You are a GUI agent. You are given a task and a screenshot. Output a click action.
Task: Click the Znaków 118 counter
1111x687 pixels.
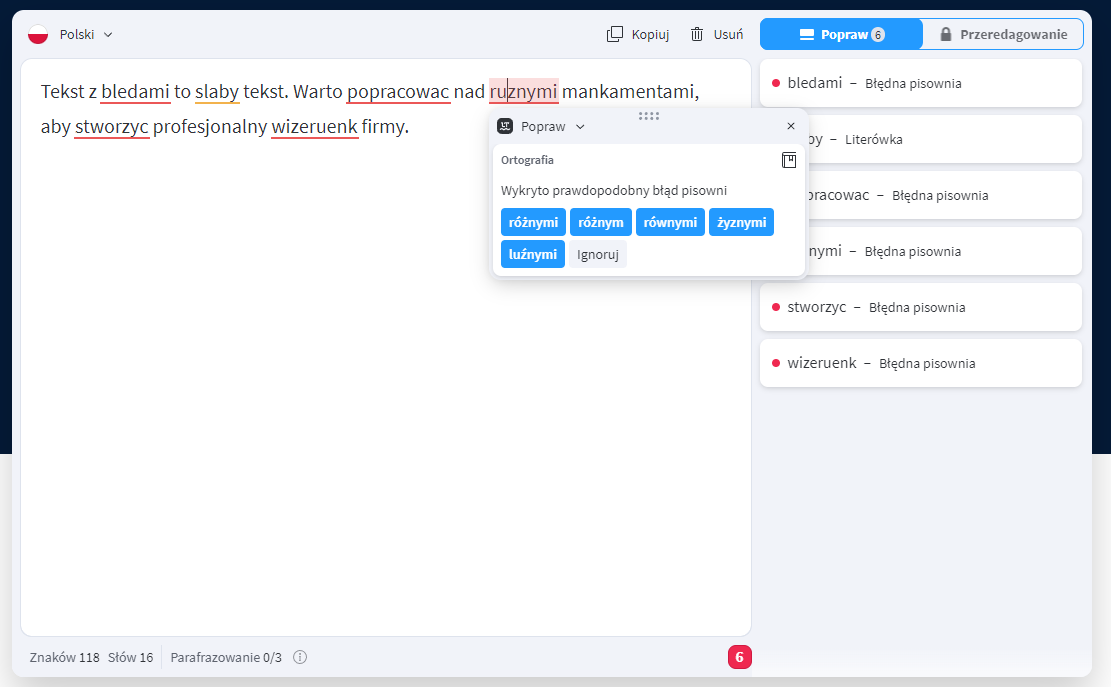pyautogui.click(x=64, y=657)
